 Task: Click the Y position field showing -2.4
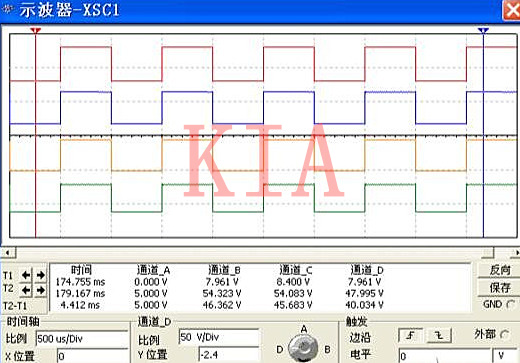229,355
